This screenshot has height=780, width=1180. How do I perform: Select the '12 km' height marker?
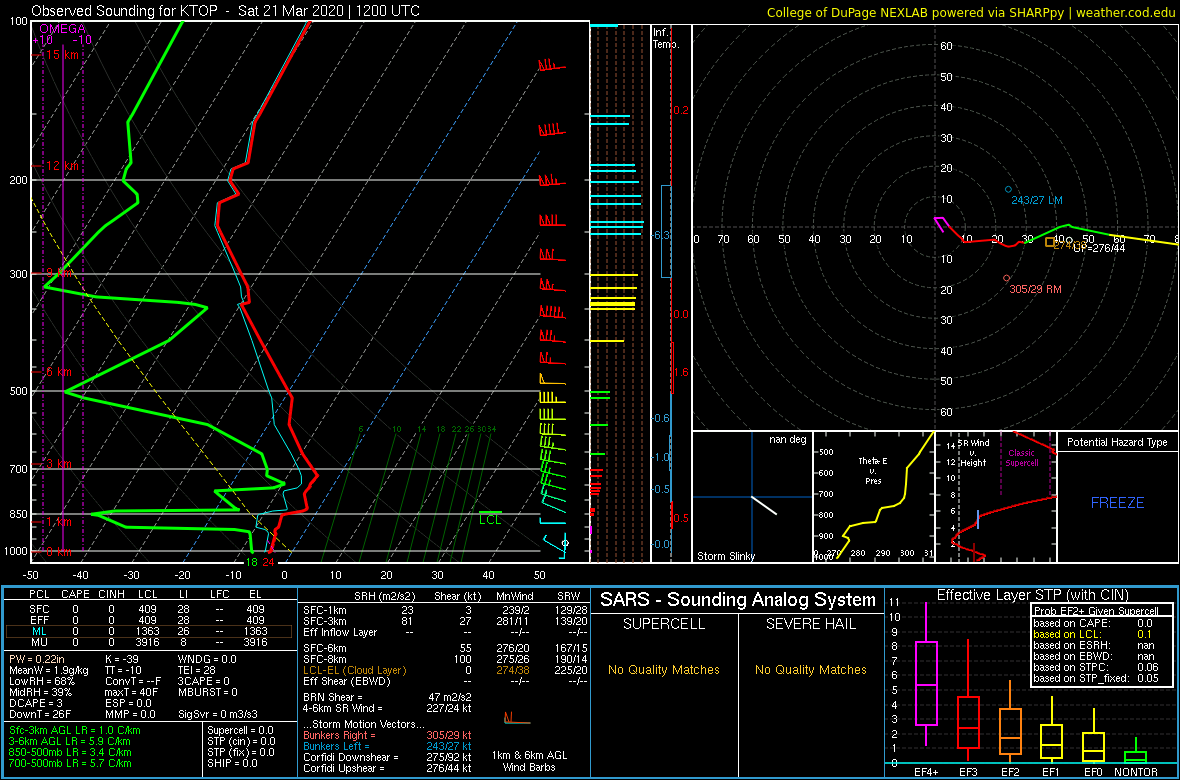pos(62,165)
